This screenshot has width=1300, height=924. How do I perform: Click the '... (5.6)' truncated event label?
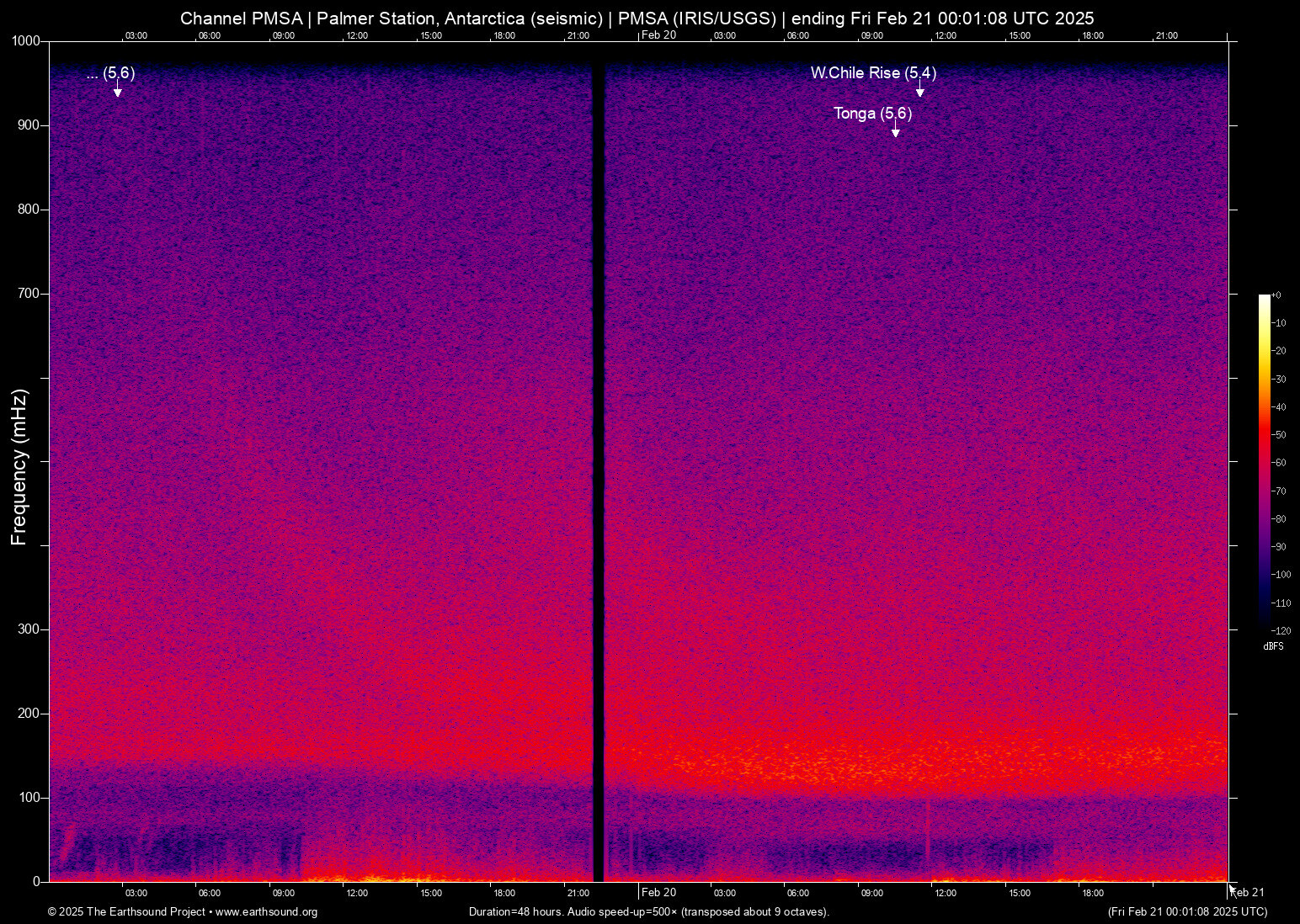[x=110, y=73]
